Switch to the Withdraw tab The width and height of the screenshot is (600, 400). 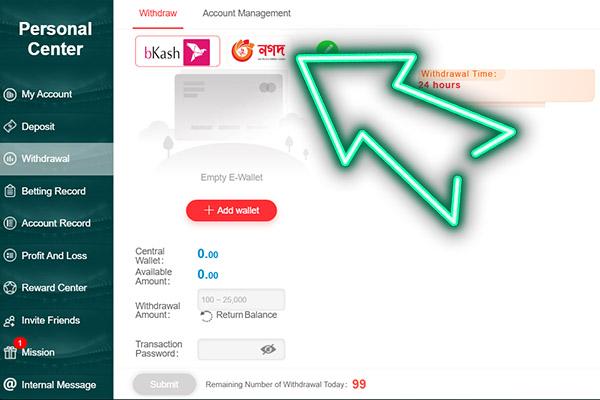tap(158, 13)
